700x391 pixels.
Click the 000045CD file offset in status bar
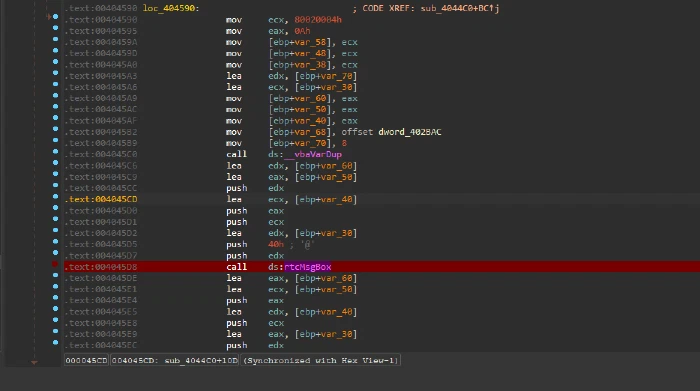coord(87,361)
